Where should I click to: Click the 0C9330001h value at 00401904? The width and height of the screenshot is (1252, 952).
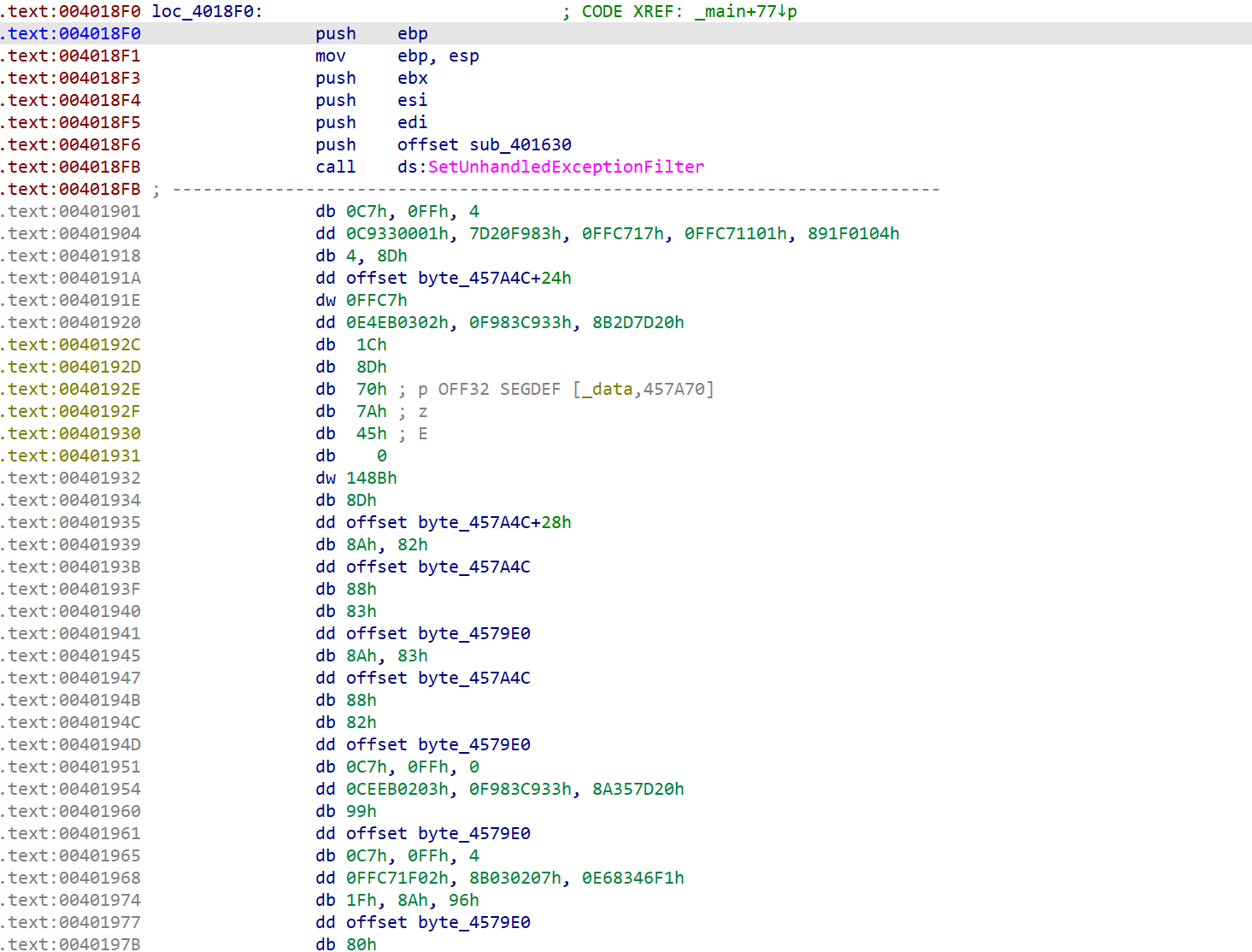click(397, 233)
